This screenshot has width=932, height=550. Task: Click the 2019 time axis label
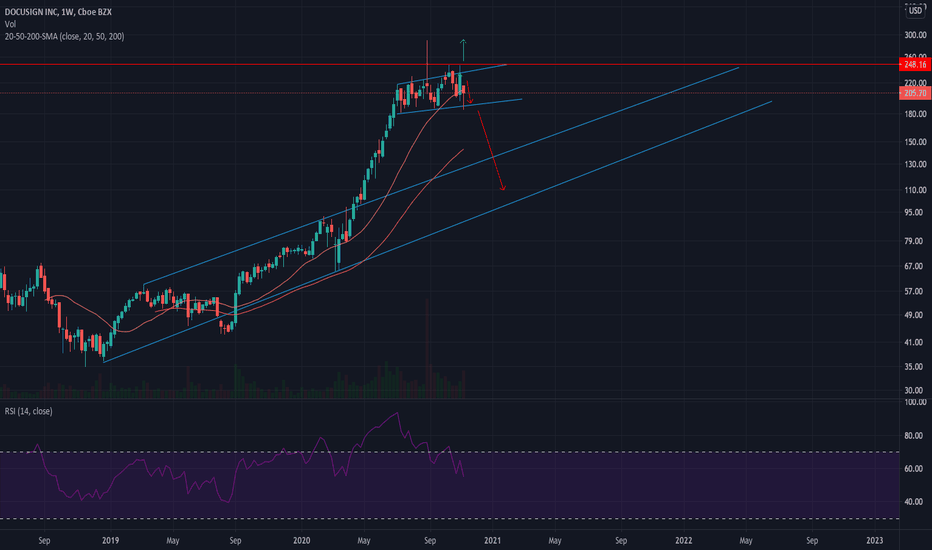(x=111, y=540)
